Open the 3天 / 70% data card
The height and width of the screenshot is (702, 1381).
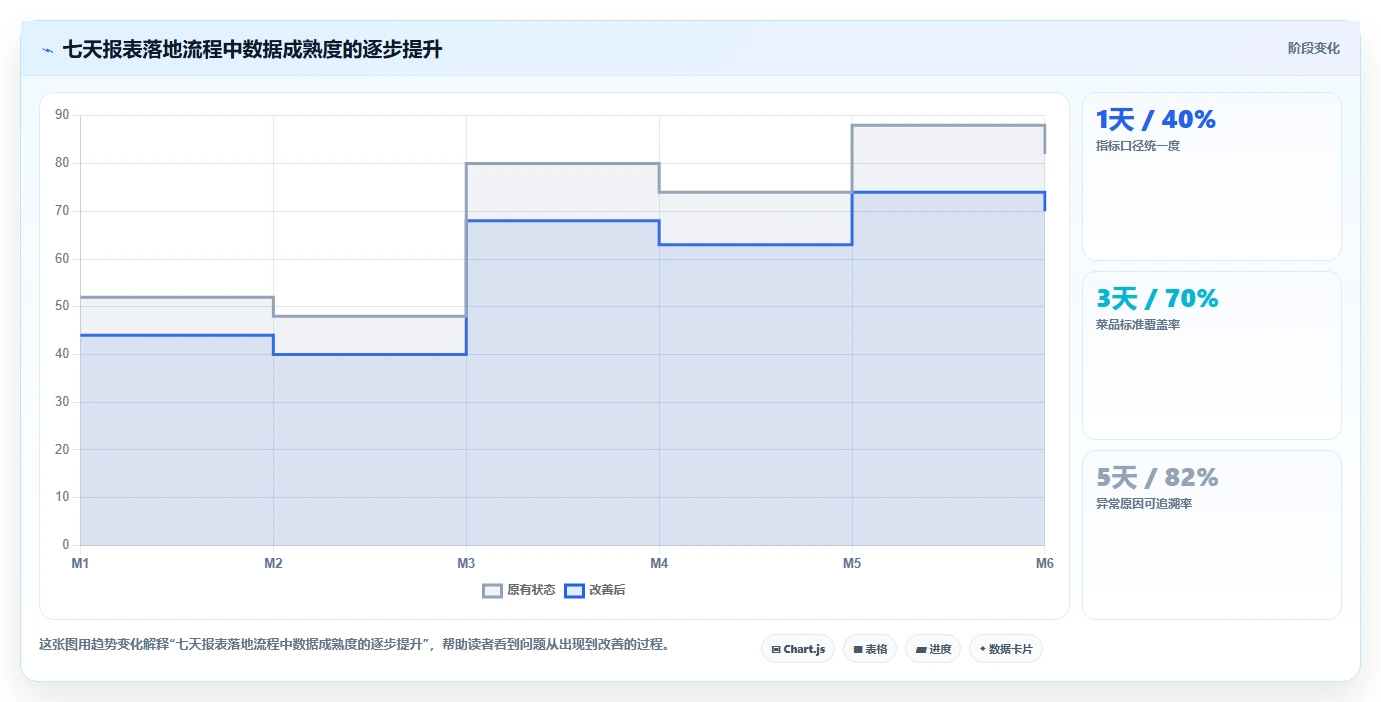[1211, 355]
